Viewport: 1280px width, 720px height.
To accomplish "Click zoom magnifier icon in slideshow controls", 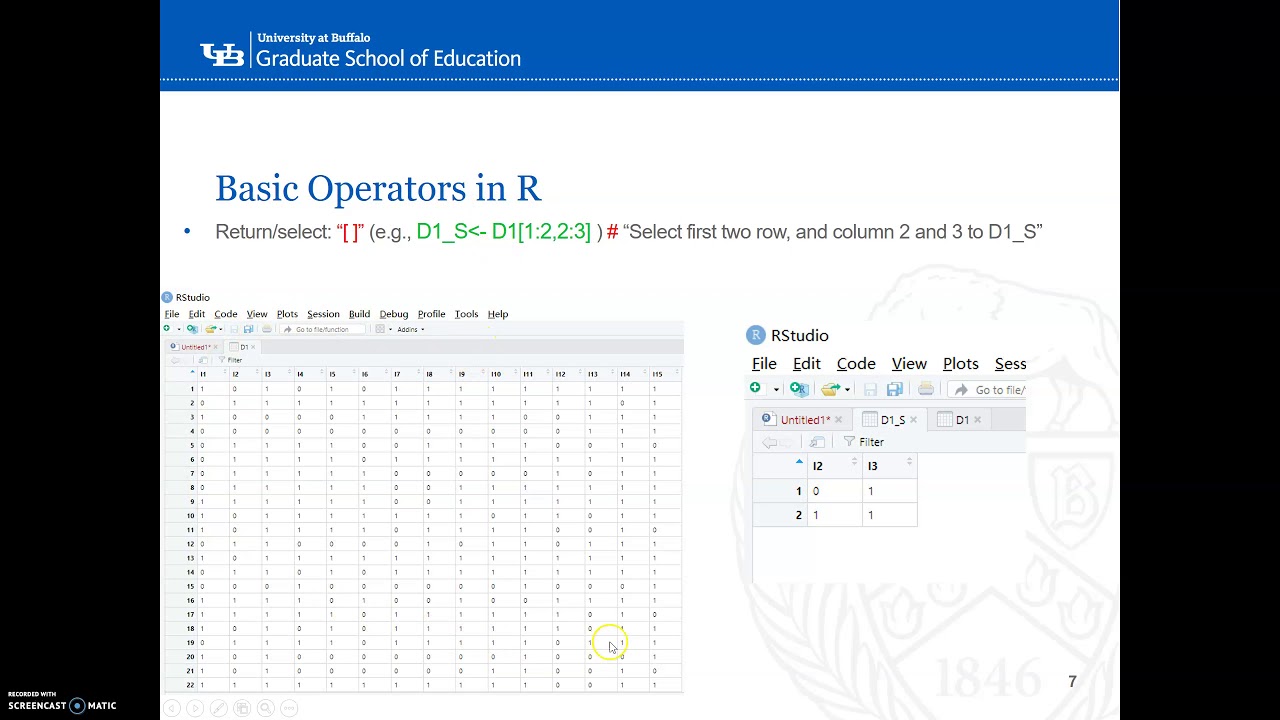I will (x=266, y=708).
